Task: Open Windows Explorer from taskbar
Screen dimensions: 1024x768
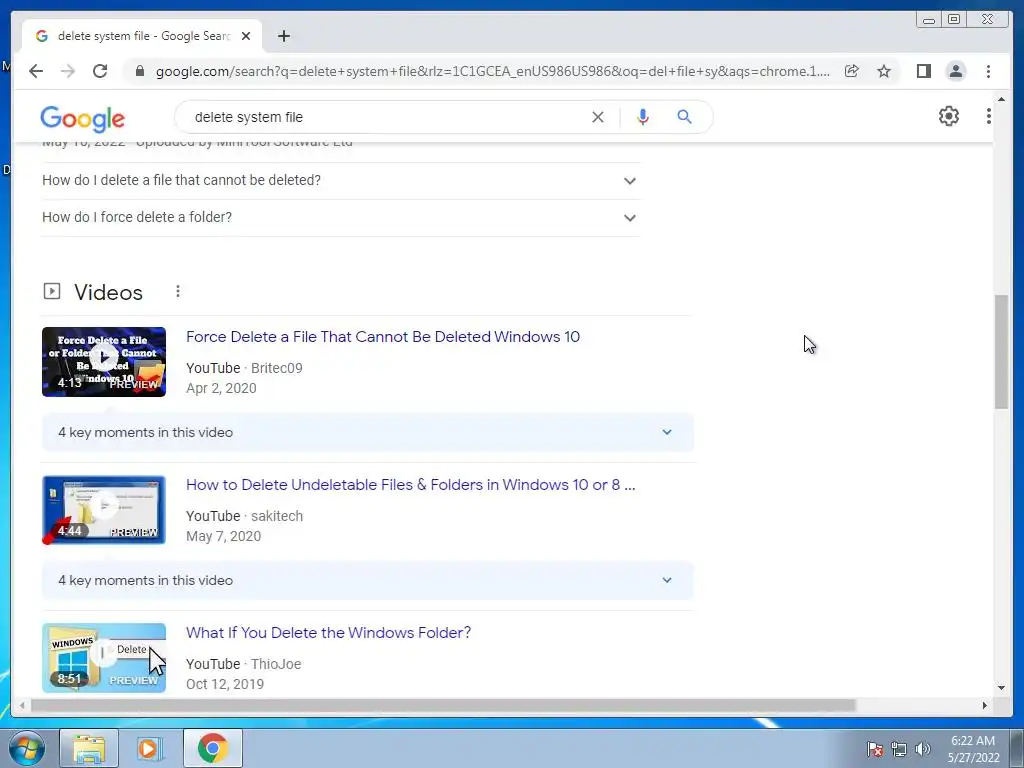Action: (89, 748)
